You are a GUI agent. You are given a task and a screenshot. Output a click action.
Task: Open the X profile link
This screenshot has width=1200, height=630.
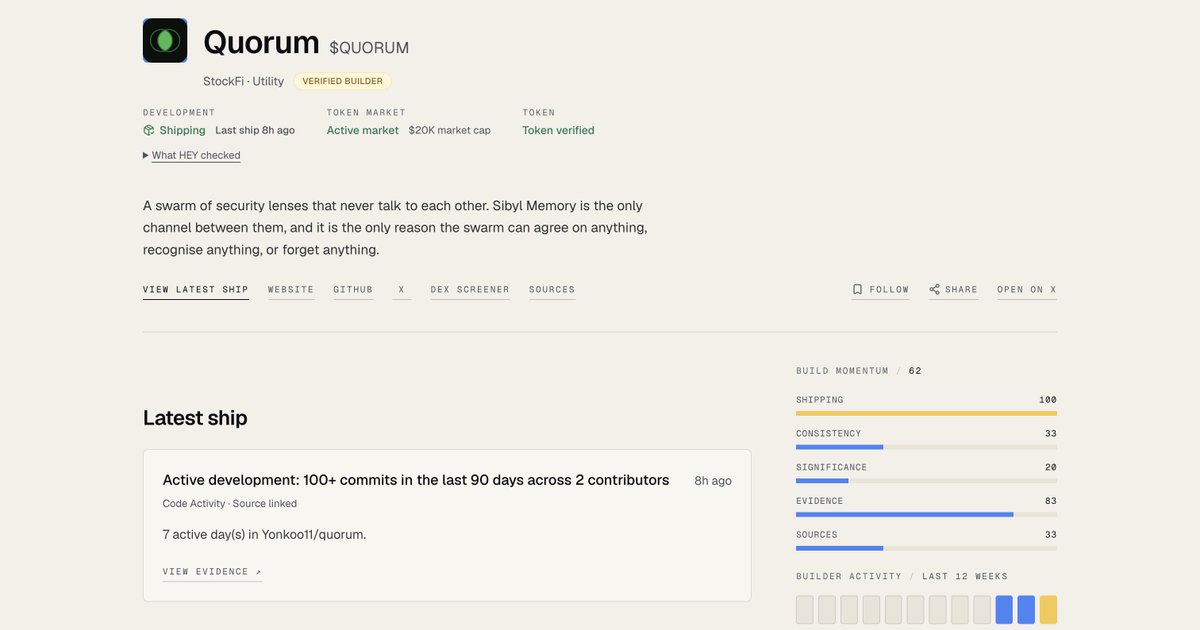(402, 290)
